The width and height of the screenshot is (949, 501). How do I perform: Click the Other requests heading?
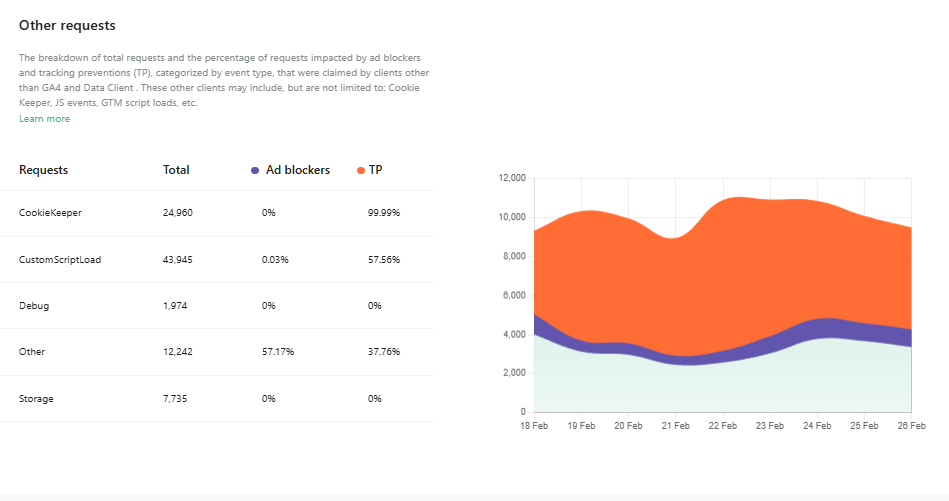point(66,24)
